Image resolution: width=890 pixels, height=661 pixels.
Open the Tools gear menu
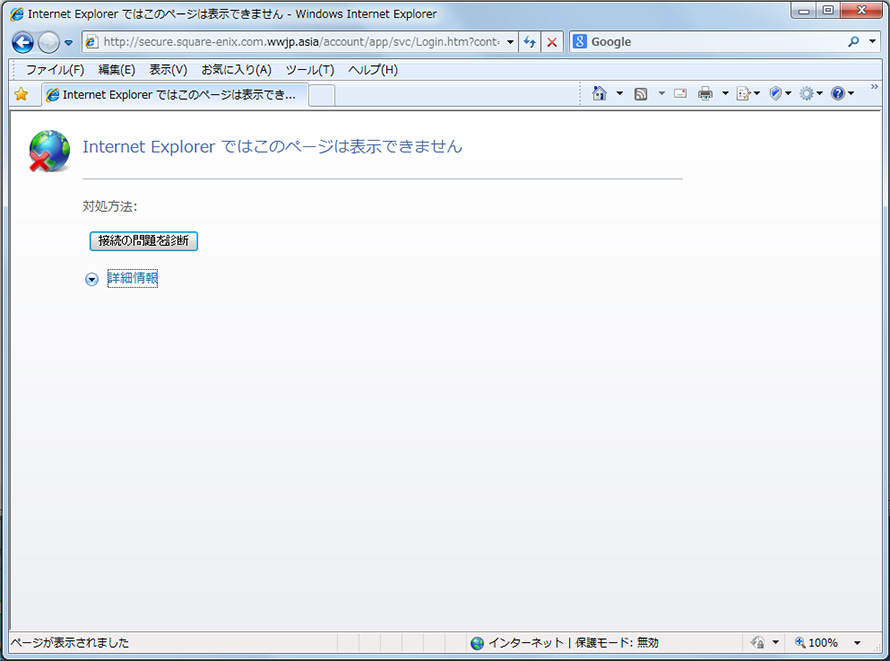pyautogui.click(x=811, y=94)
